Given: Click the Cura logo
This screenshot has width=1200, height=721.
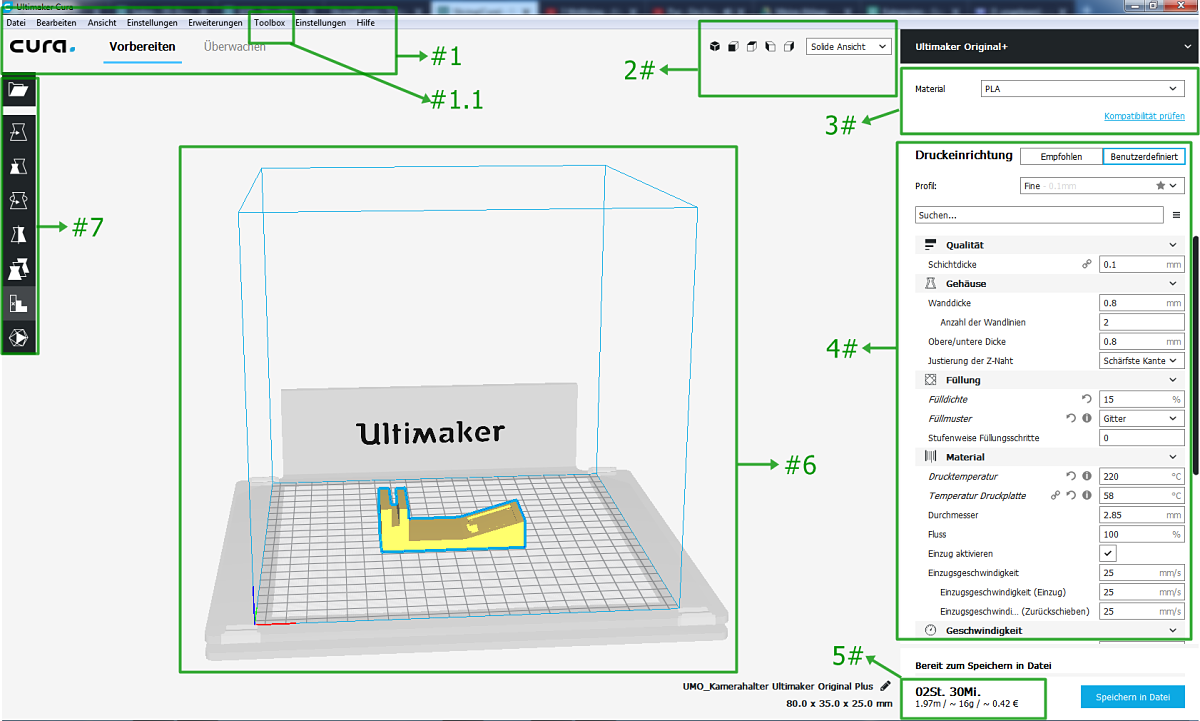Looking at the screenshot, I should pos(42,46).
